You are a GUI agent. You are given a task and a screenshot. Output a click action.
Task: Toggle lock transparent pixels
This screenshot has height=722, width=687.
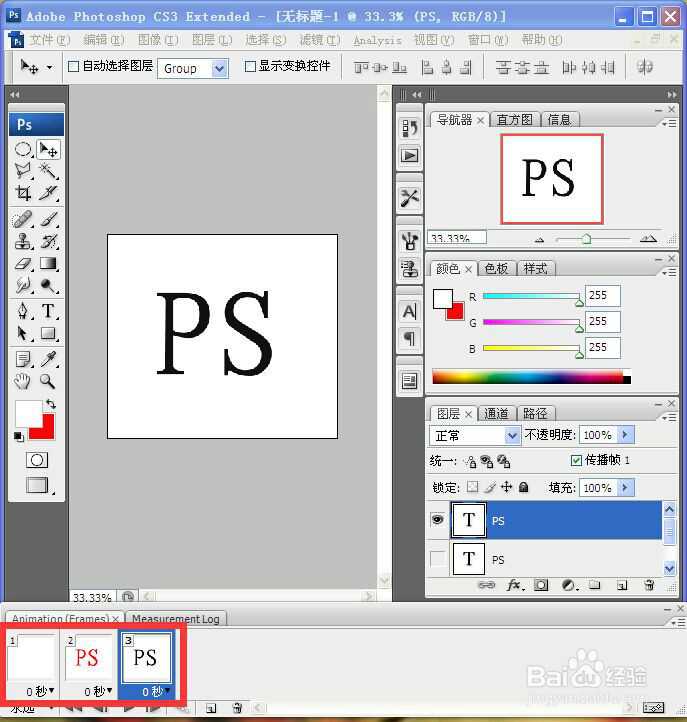(x=472, y=487)
